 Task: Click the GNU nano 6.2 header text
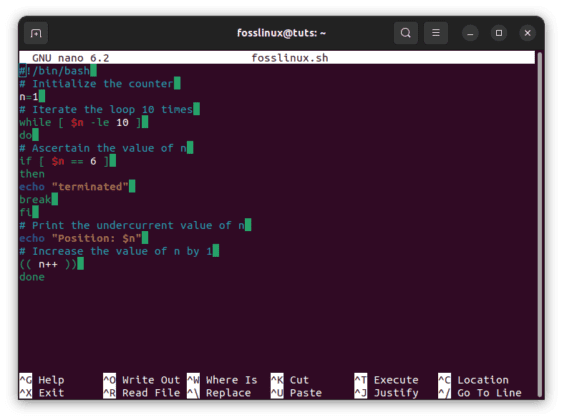tap(71, 58)
